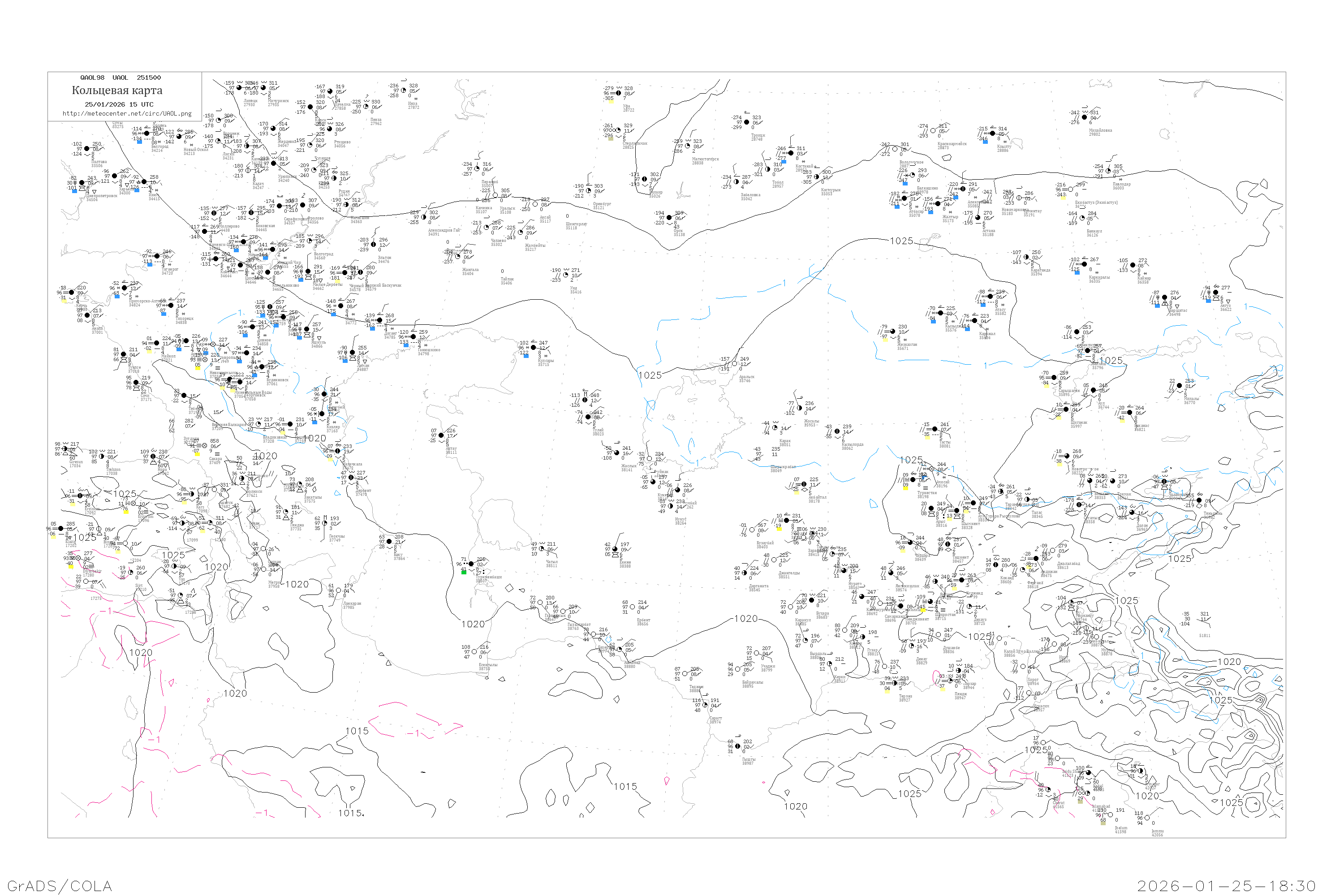
Task: Click the 1025 isobar label near Аральск
Action: pos(650,375)
